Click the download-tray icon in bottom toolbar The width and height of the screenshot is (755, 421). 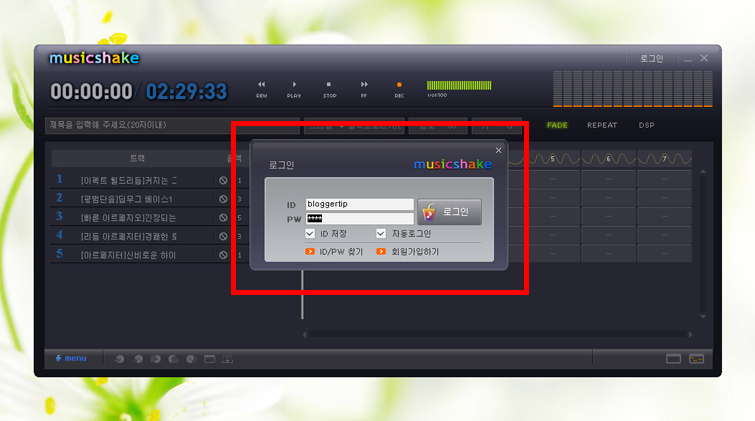coord(227,359)
